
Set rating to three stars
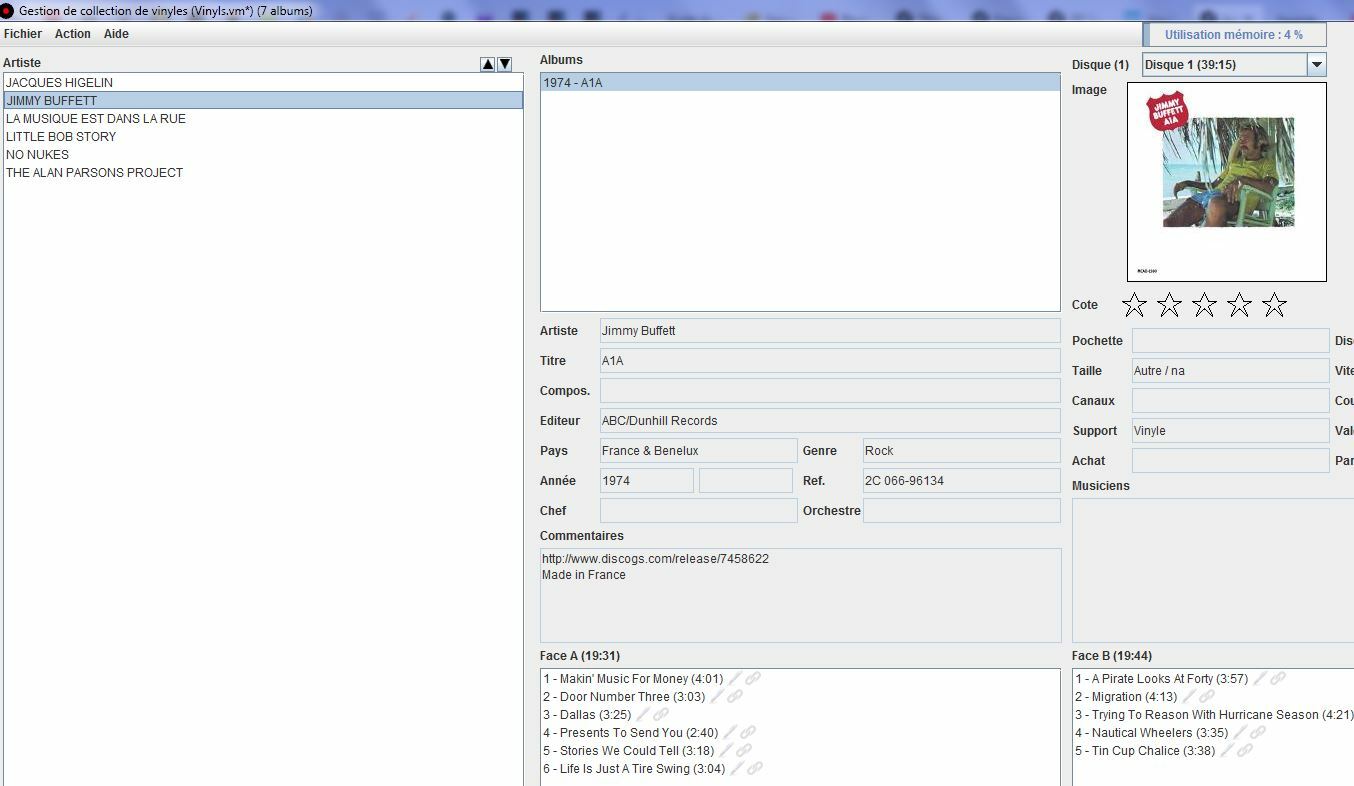(x=1204, y=305)
